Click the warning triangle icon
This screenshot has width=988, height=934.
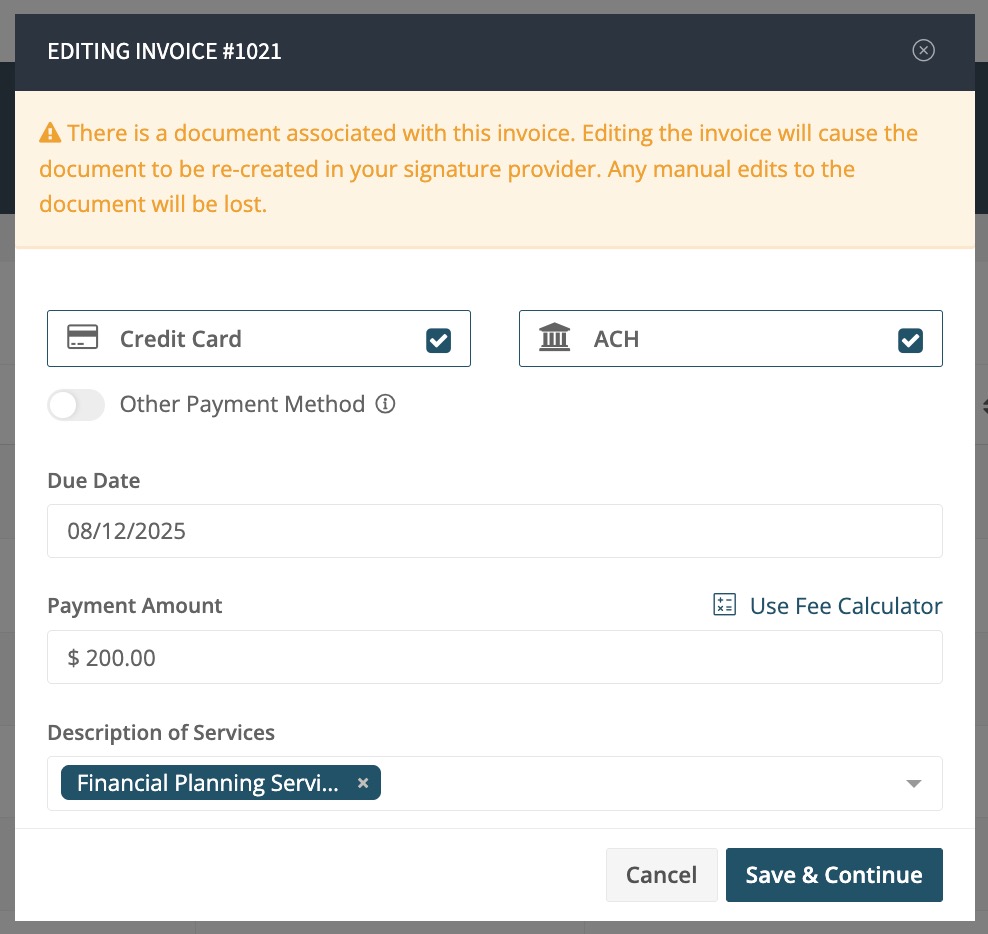(50, 133)
